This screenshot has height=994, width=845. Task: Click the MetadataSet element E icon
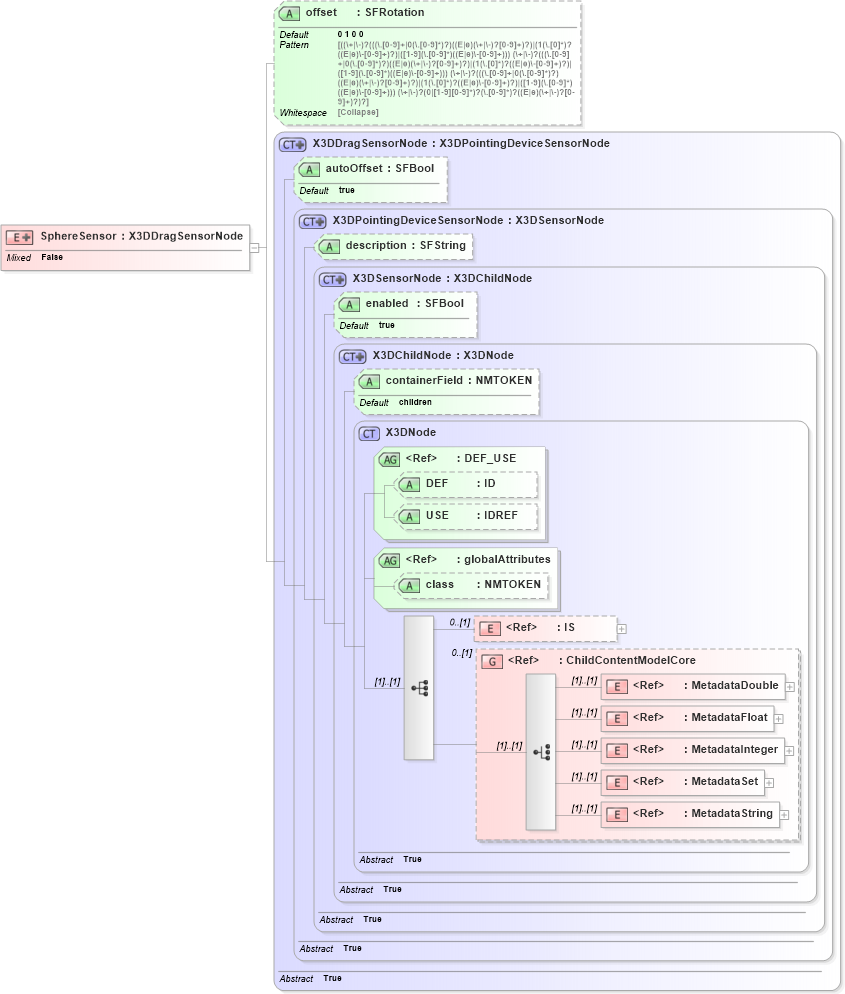[617, 783]
